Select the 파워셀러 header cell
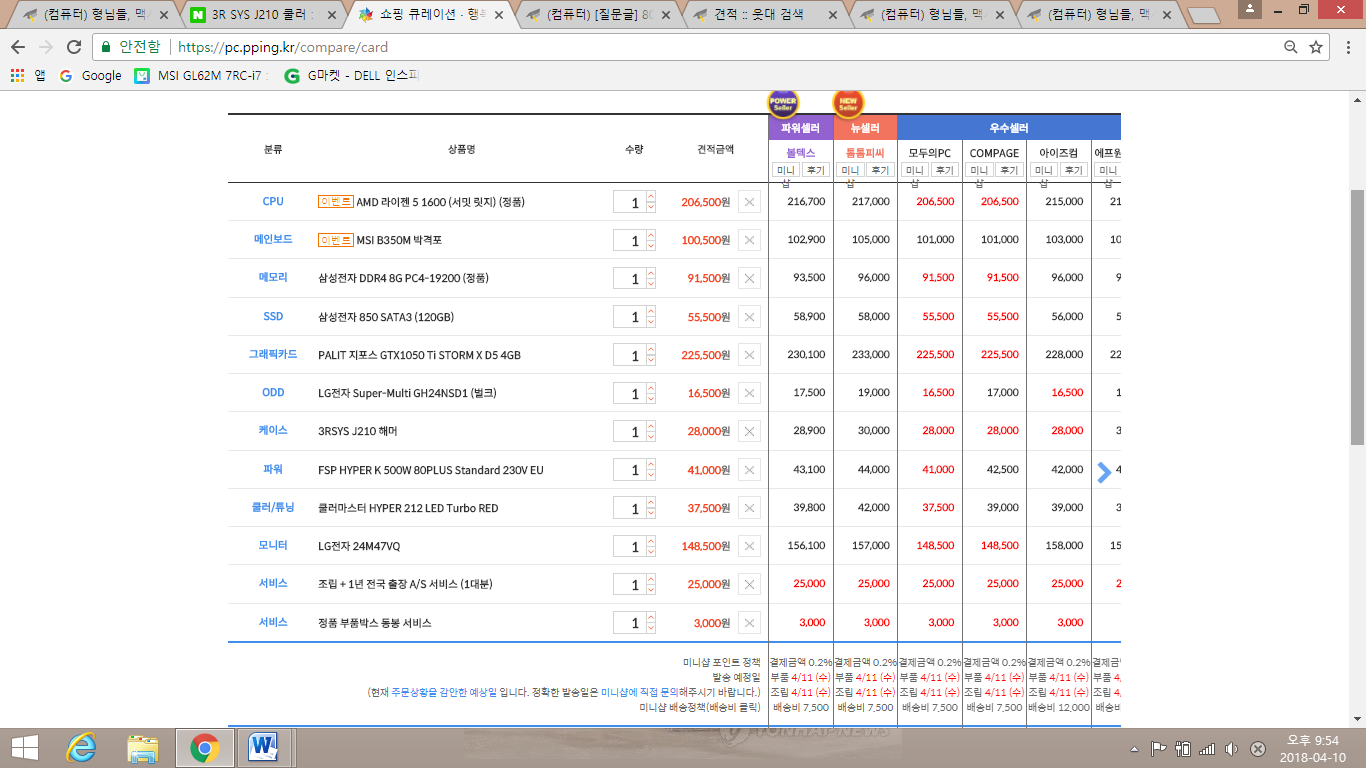Viewport: 1366px width, 768px height. click(800, 128)
